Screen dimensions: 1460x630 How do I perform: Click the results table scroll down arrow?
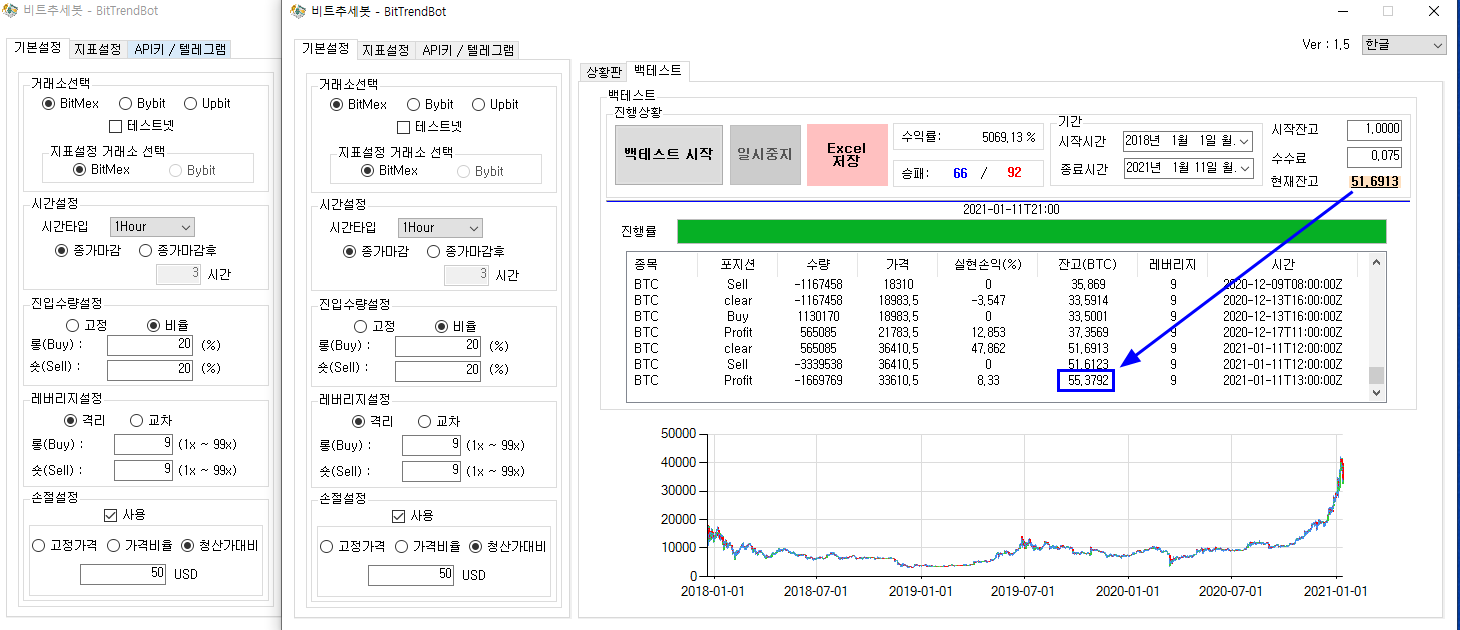1377,393
